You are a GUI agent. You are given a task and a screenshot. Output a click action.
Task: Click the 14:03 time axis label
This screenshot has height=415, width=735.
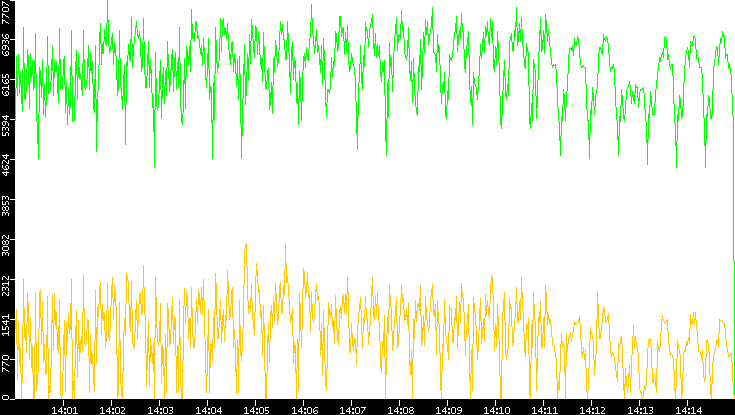pos(160,410)
